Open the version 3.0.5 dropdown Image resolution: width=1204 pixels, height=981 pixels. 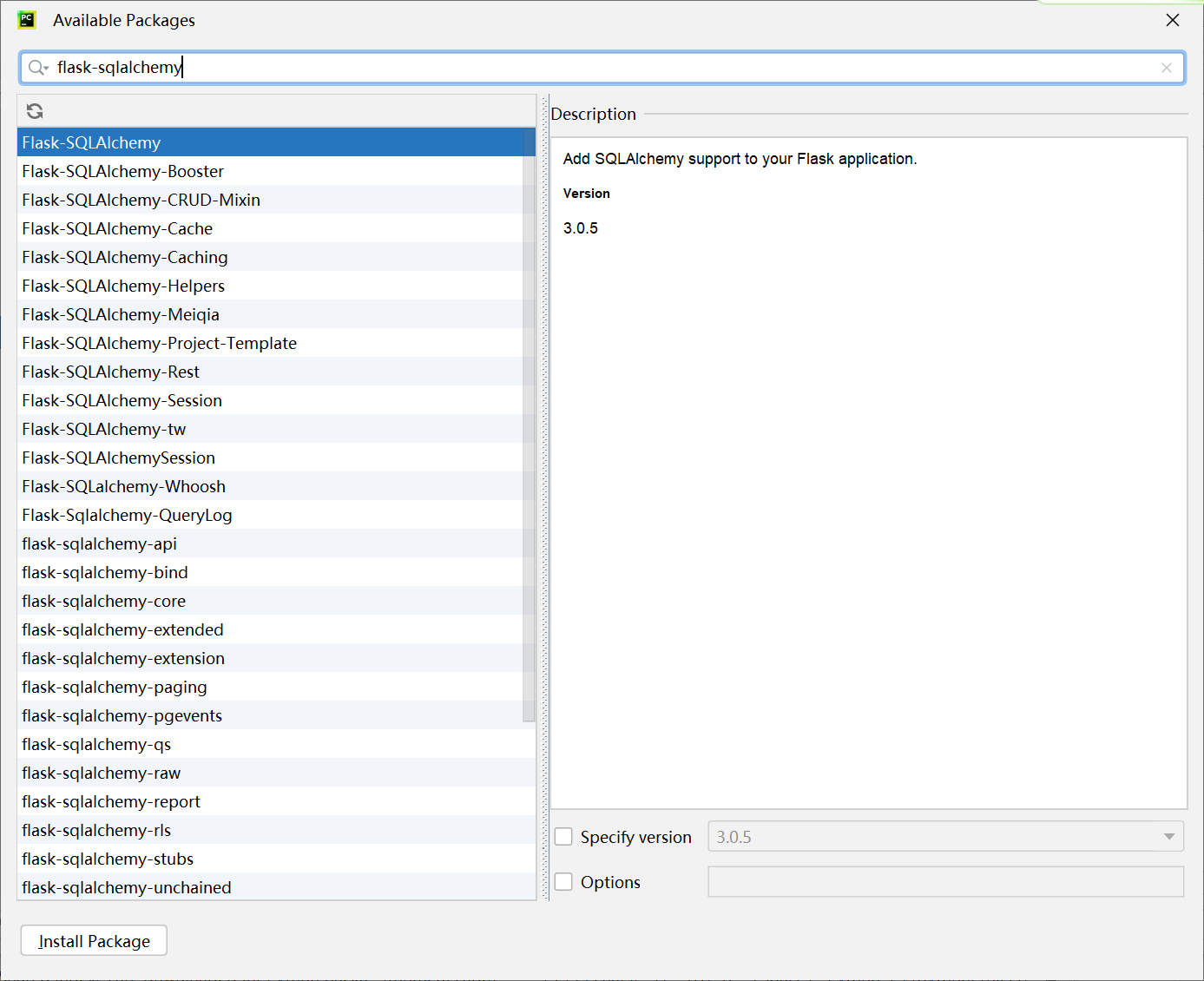[x=945, y=837]
